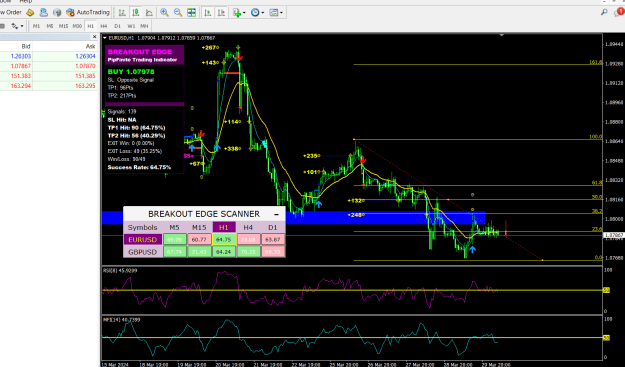Image resolution: width=625 pixels, height=367 pixels.
Task: Open GBPUSD H1 cell showing 64.24
Action: 224,252
